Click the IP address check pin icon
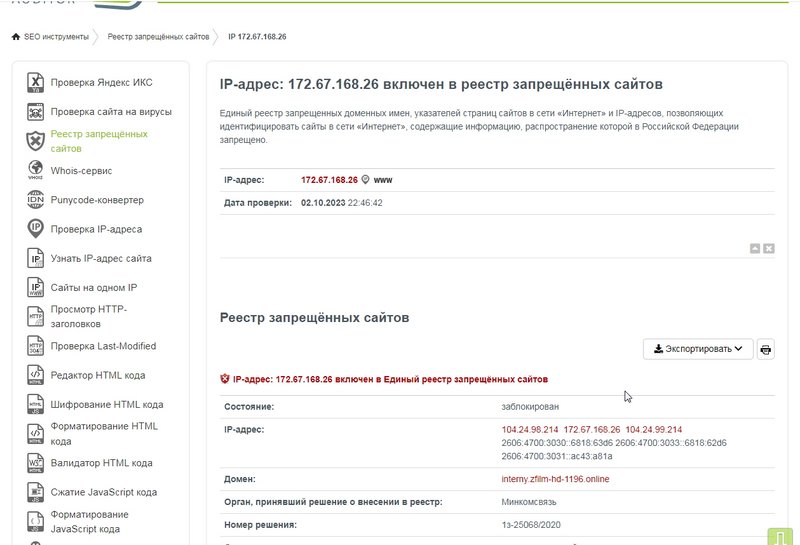This screenshot has height=545, width=800. (35, 229)
